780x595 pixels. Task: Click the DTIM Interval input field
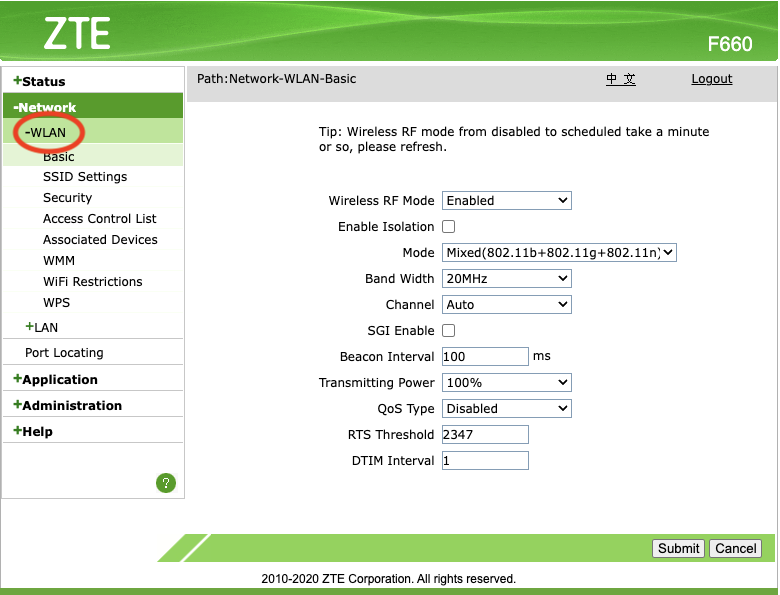pyautogui.click(x=485, y=461)
